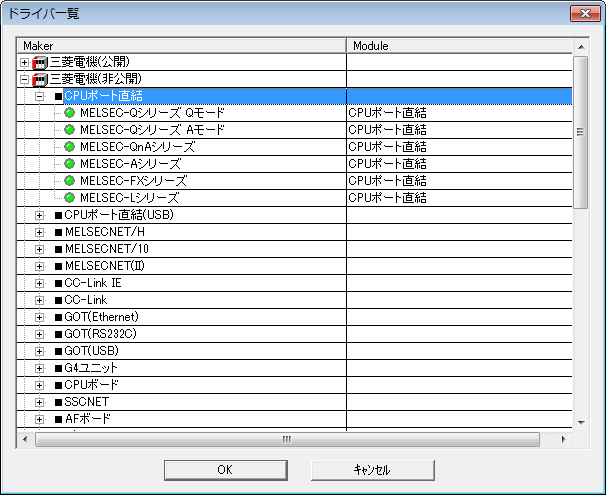Select the CC-Link IE tree item
This screenshot has height=495, width=606.
[93, 283]
